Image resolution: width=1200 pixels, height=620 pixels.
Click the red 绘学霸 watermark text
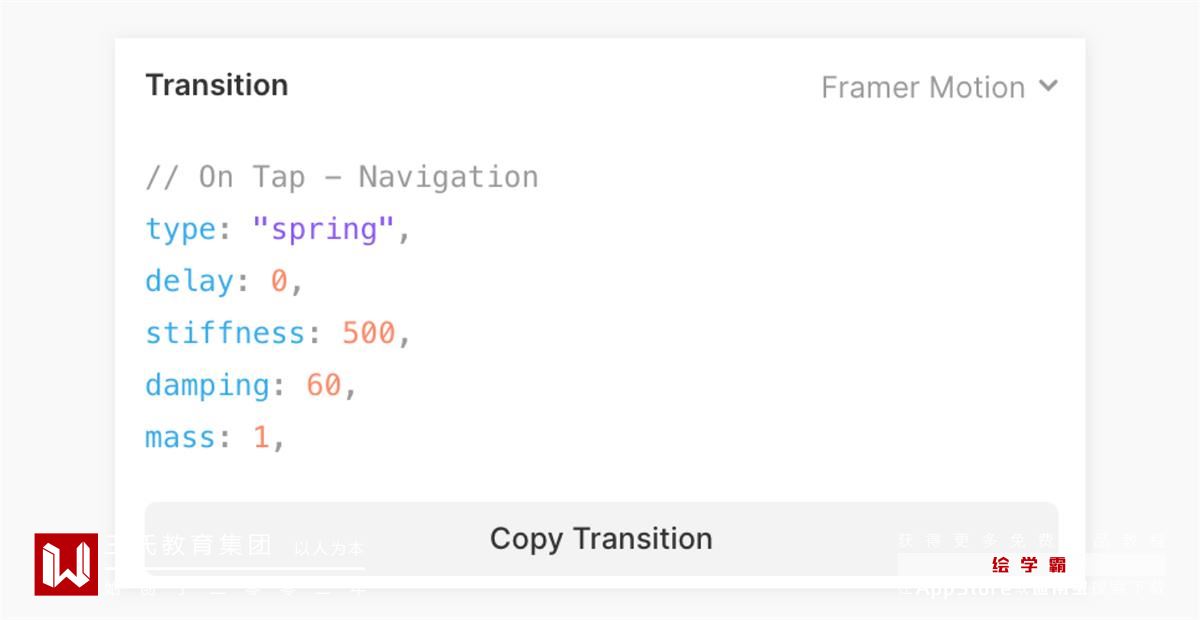pyautogui.click(x=1029, y=565)
